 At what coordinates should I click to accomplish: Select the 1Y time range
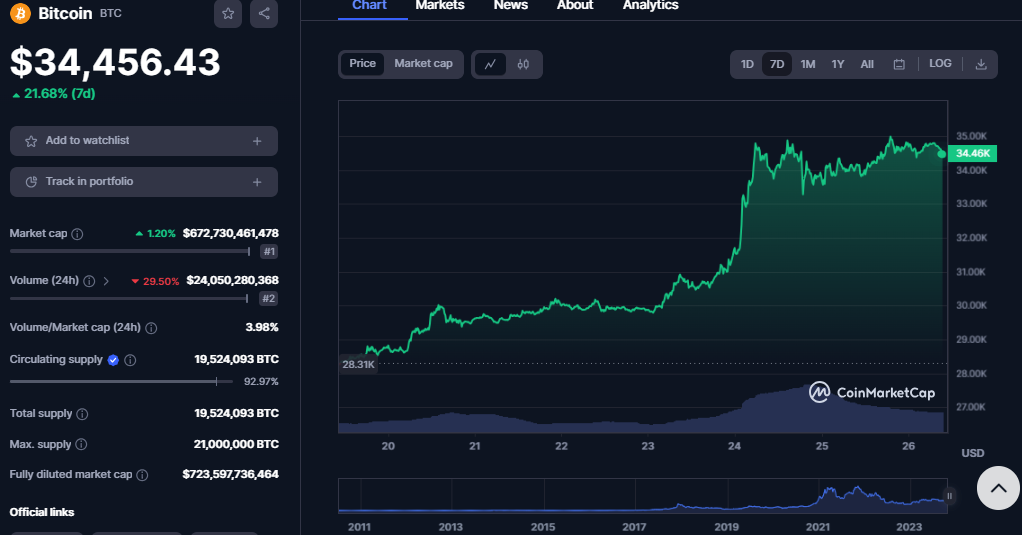point(838,64)
